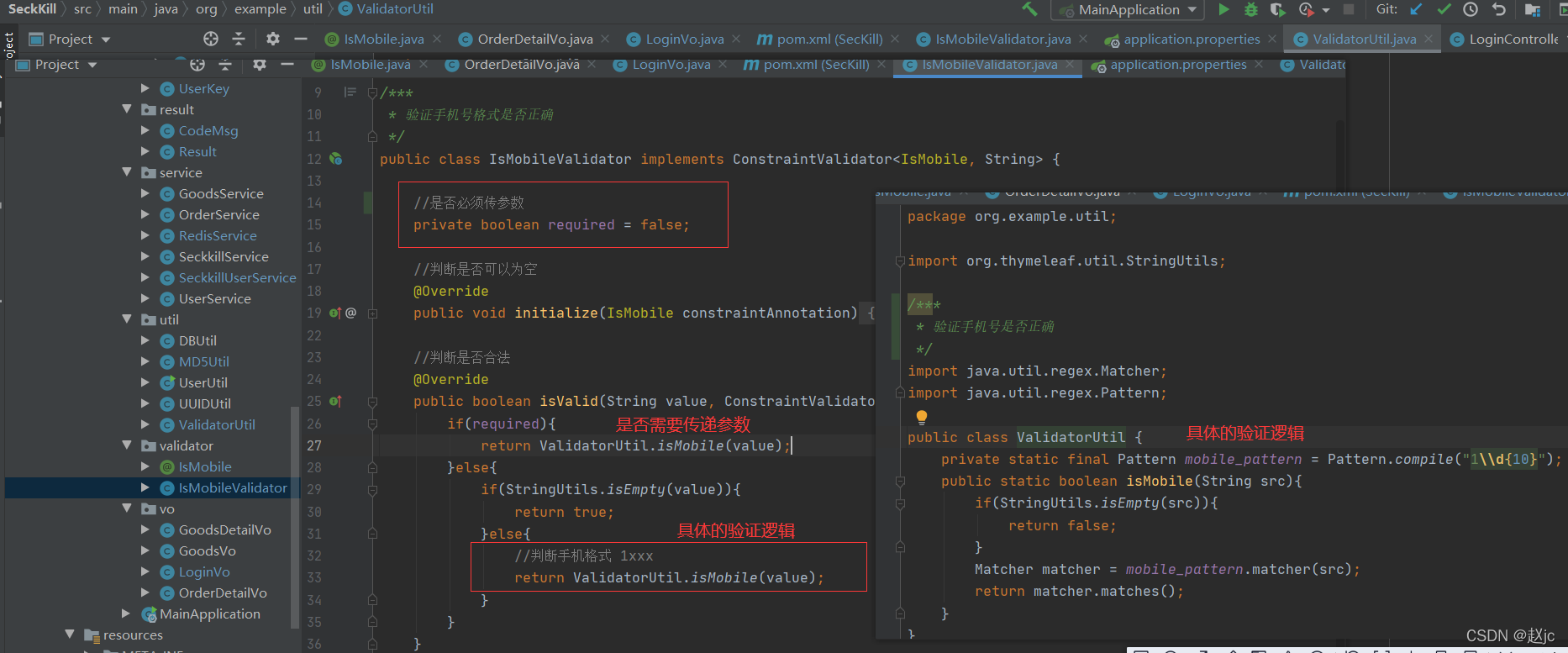This screenshot has width=1568, height=653.
Task: Click the grey Stop square button
Action: (1349, 9)
